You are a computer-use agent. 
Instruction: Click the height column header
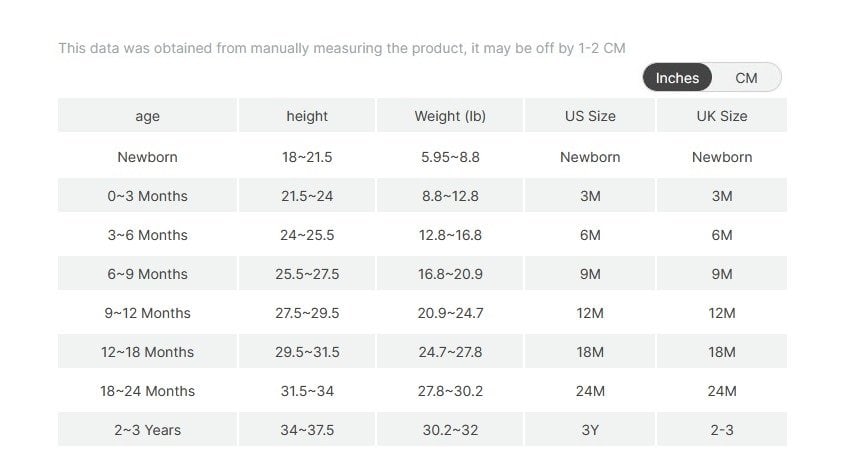click(x=307, y=116)
